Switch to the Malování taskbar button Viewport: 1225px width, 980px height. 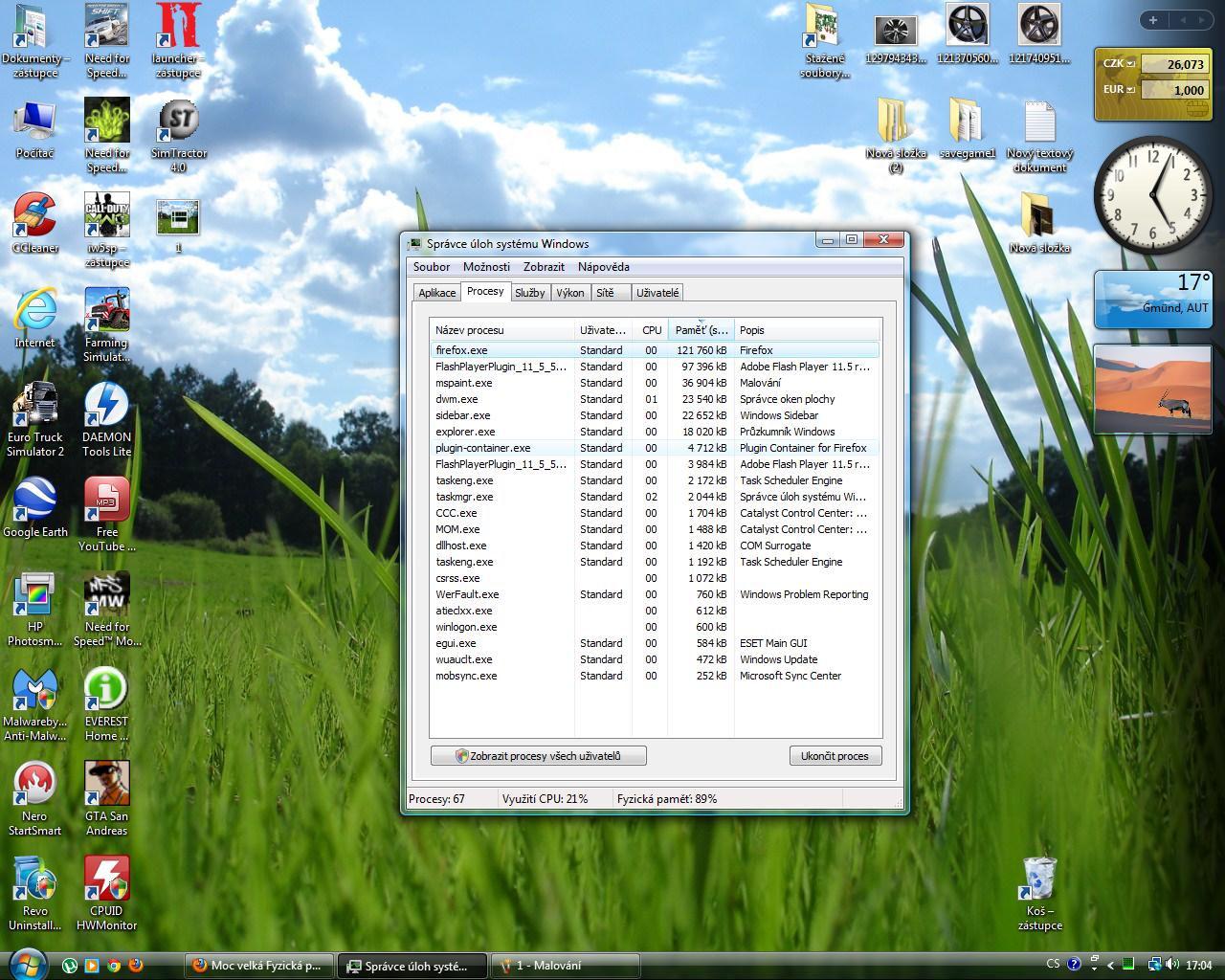pyautogui.click(x=565, y=966)
